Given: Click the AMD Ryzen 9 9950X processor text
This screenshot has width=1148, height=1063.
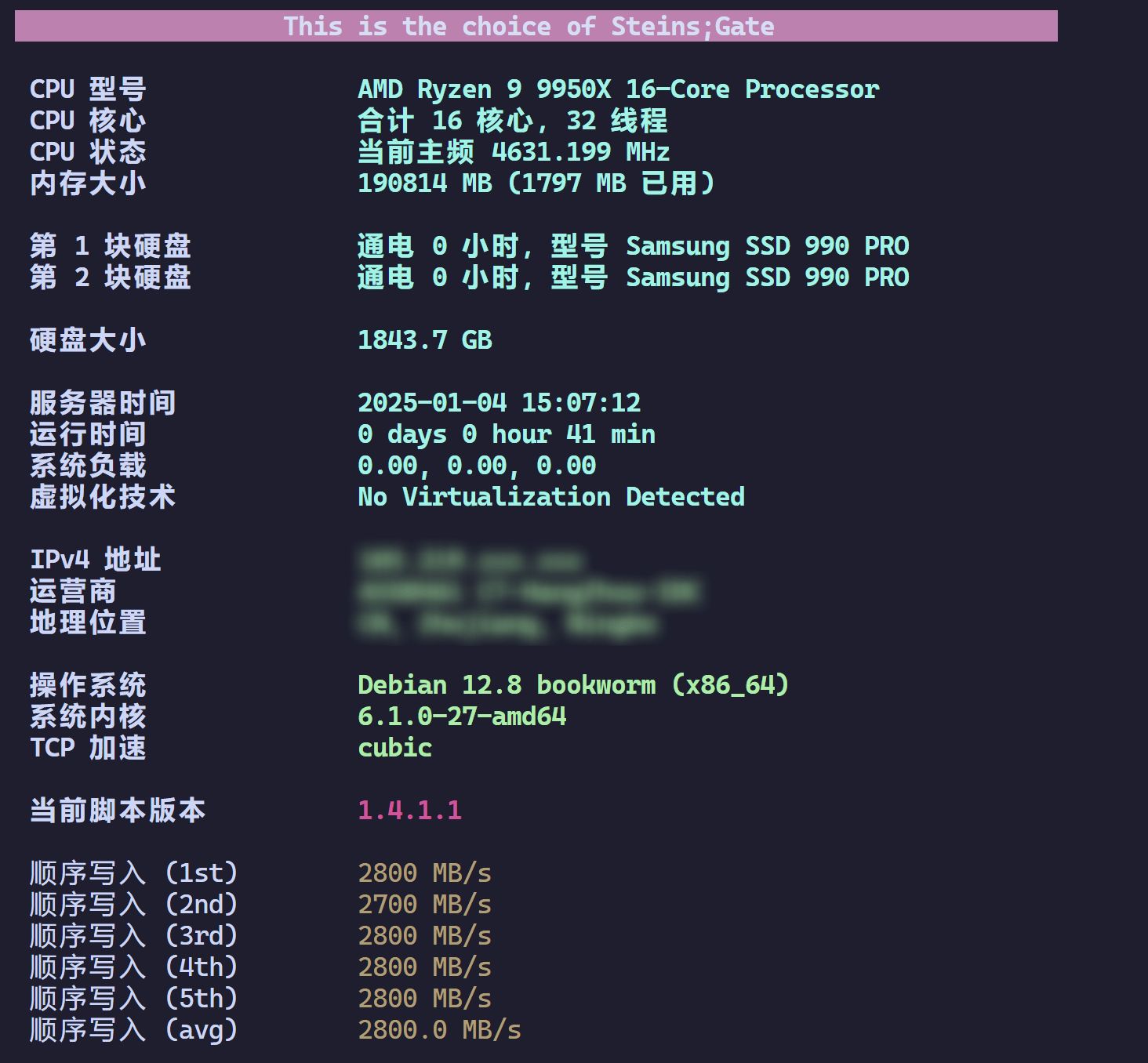Looking at the screenshot, I should (x=618, y=89).
